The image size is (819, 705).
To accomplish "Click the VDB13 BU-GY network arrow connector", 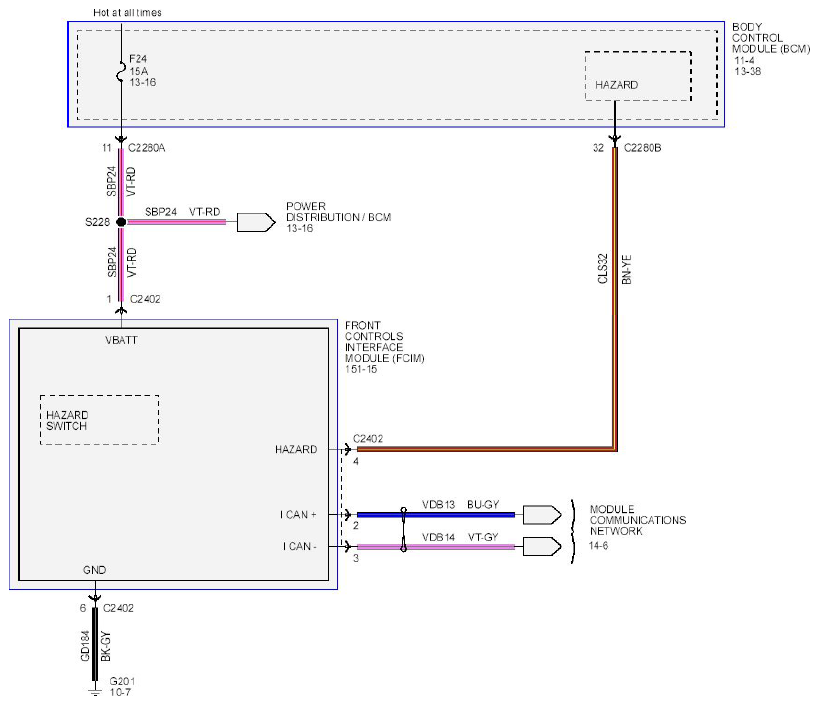I will [542, 515].
